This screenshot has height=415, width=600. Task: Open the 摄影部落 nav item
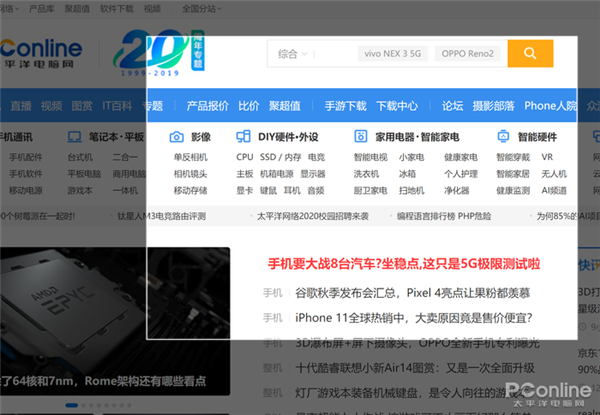tap(493, 106)
